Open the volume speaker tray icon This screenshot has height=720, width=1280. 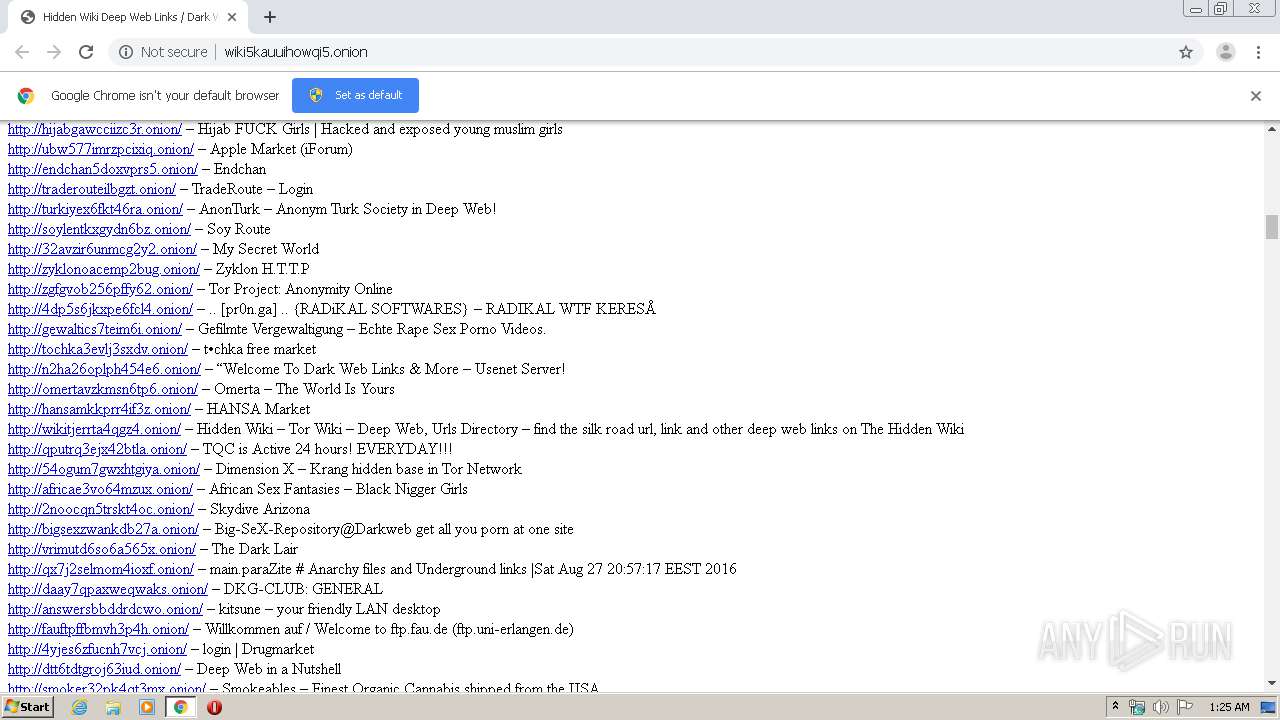[x=1161, y=707]
